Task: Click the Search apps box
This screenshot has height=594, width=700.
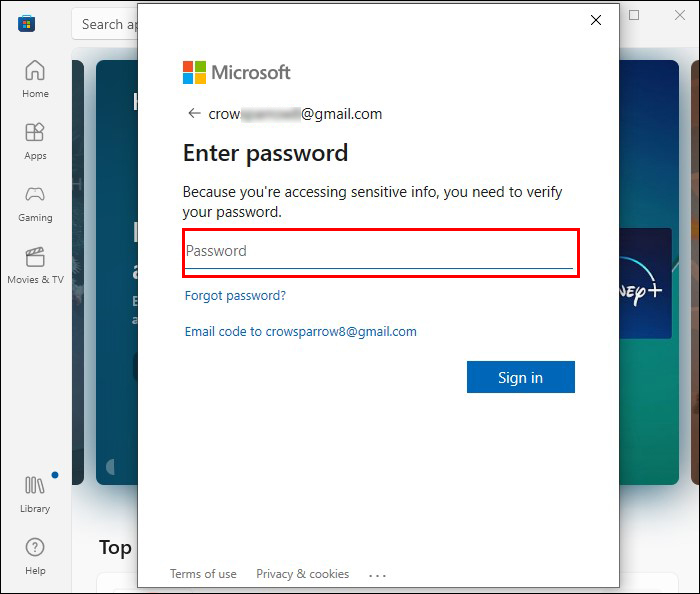Action: coord(103,24)
